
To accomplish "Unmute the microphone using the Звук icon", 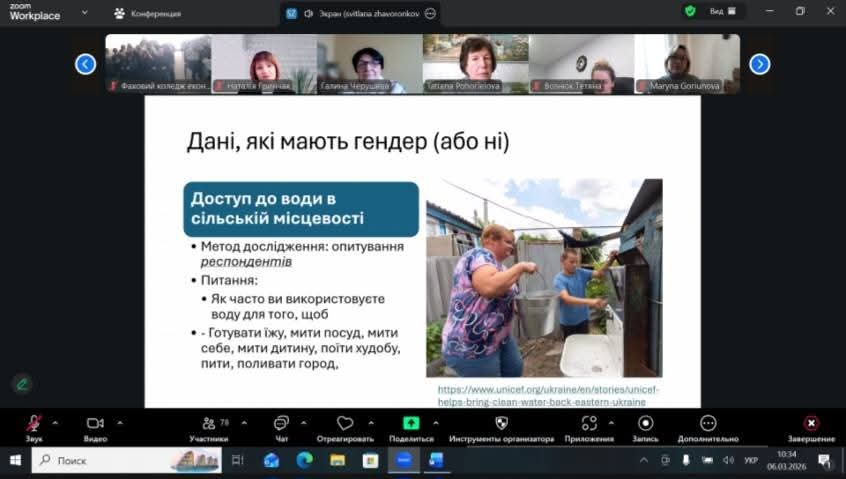I will coord(33,424).
